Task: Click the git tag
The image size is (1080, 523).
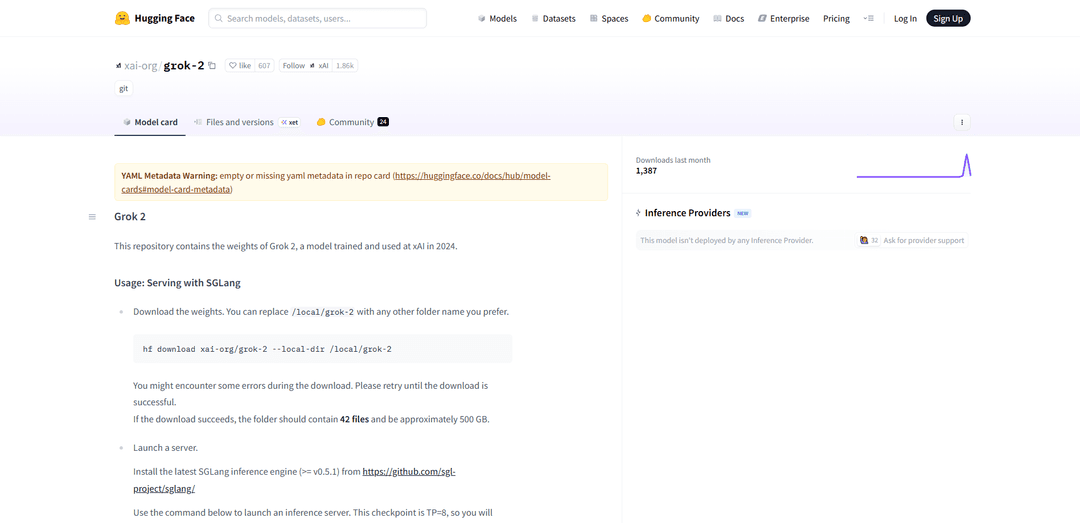Action: (x=123, y=88)
